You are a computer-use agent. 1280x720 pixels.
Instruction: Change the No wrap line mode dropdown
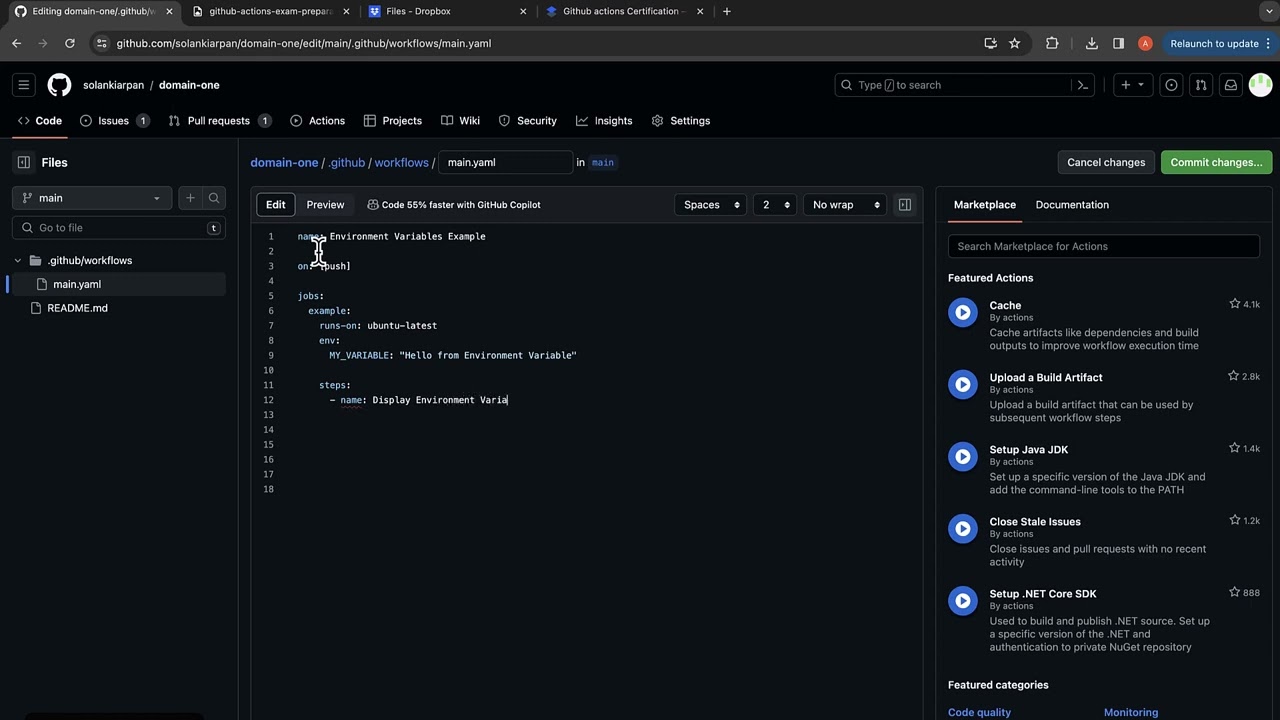tap(845, 205)
